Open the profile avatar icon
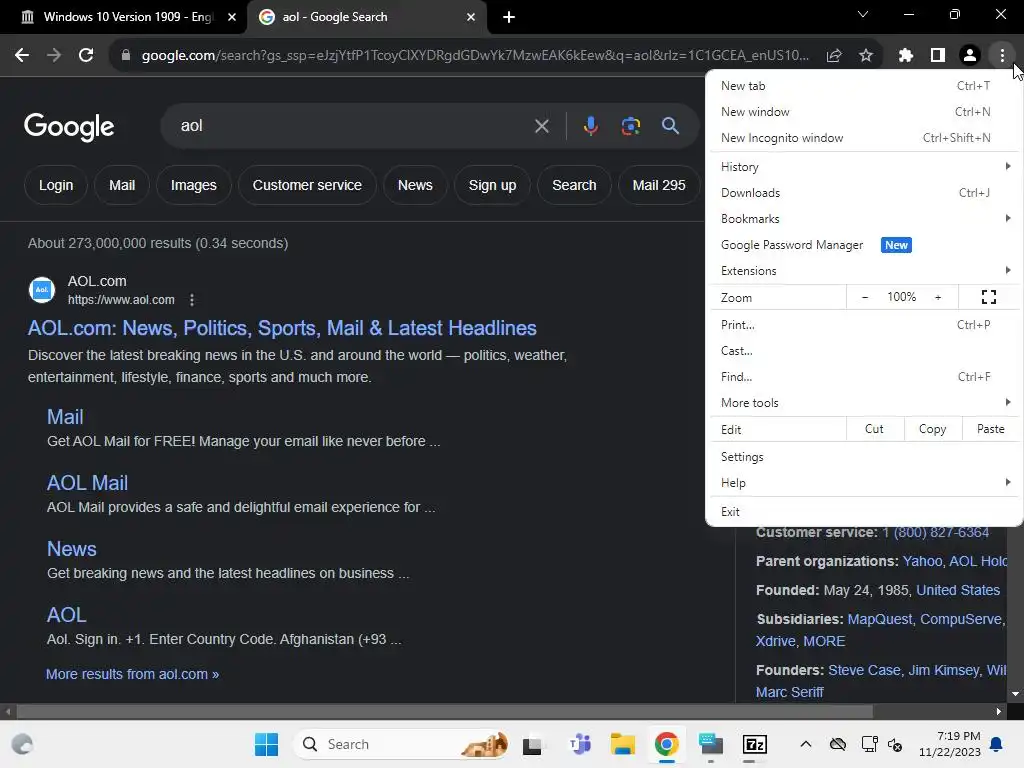The height and width of the screenshot is (768, 1024). [970, 56]
